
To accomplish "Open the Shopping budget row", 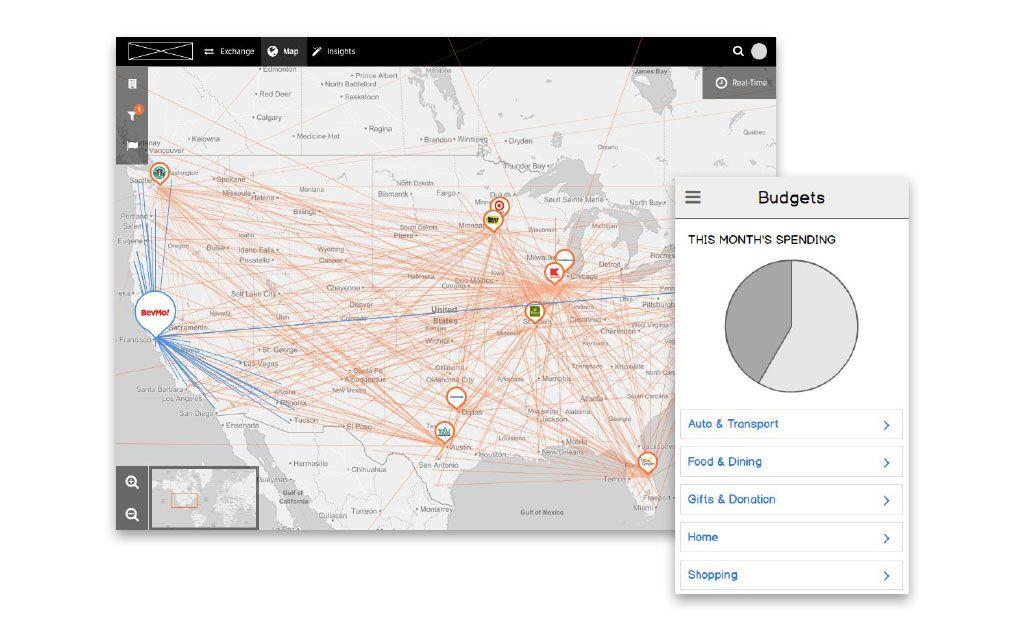I will [x=791, y=575].
